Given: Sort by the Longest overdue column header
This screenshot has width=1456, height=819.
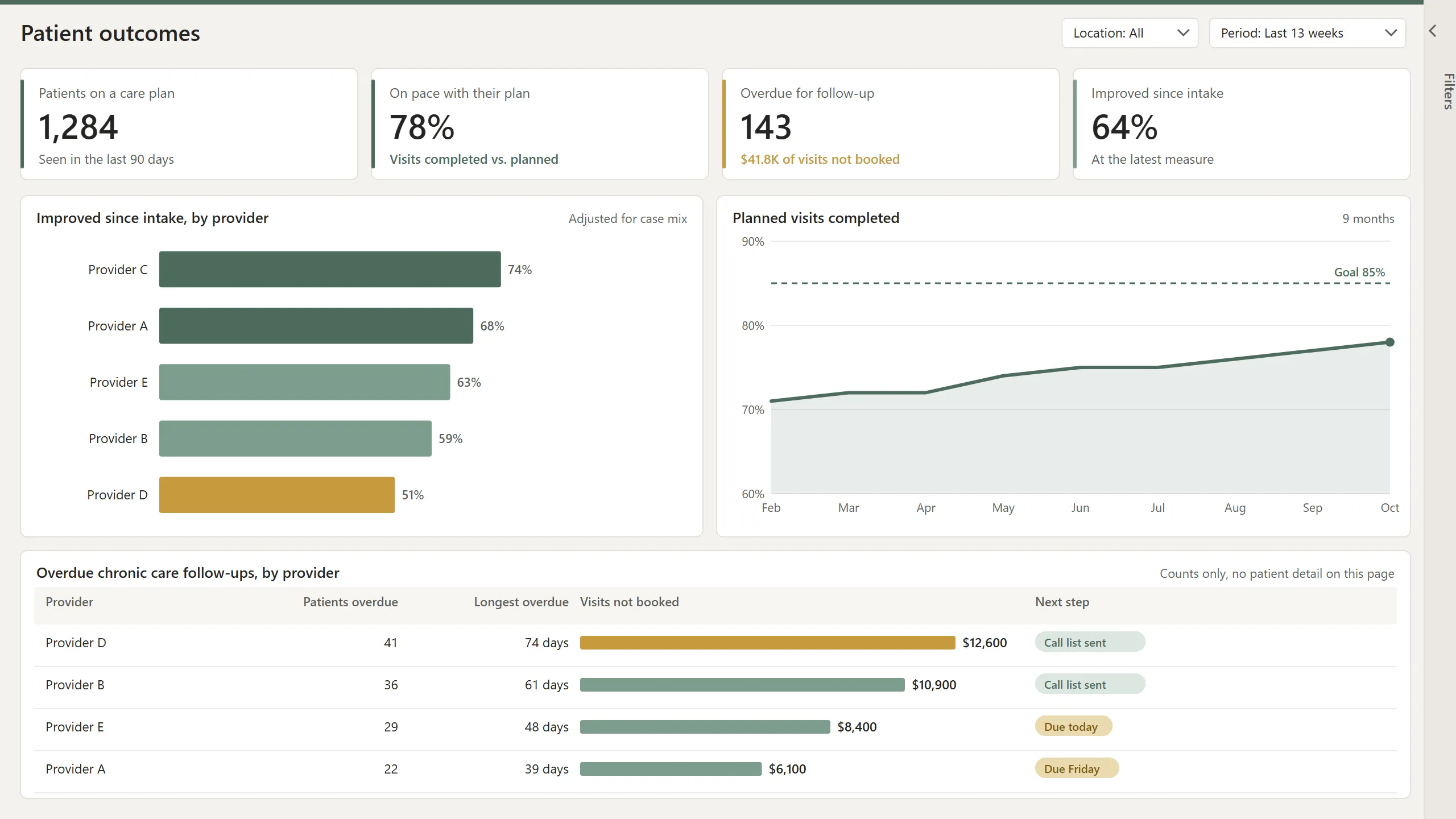Looking at the screenshot, I should 521,602.
